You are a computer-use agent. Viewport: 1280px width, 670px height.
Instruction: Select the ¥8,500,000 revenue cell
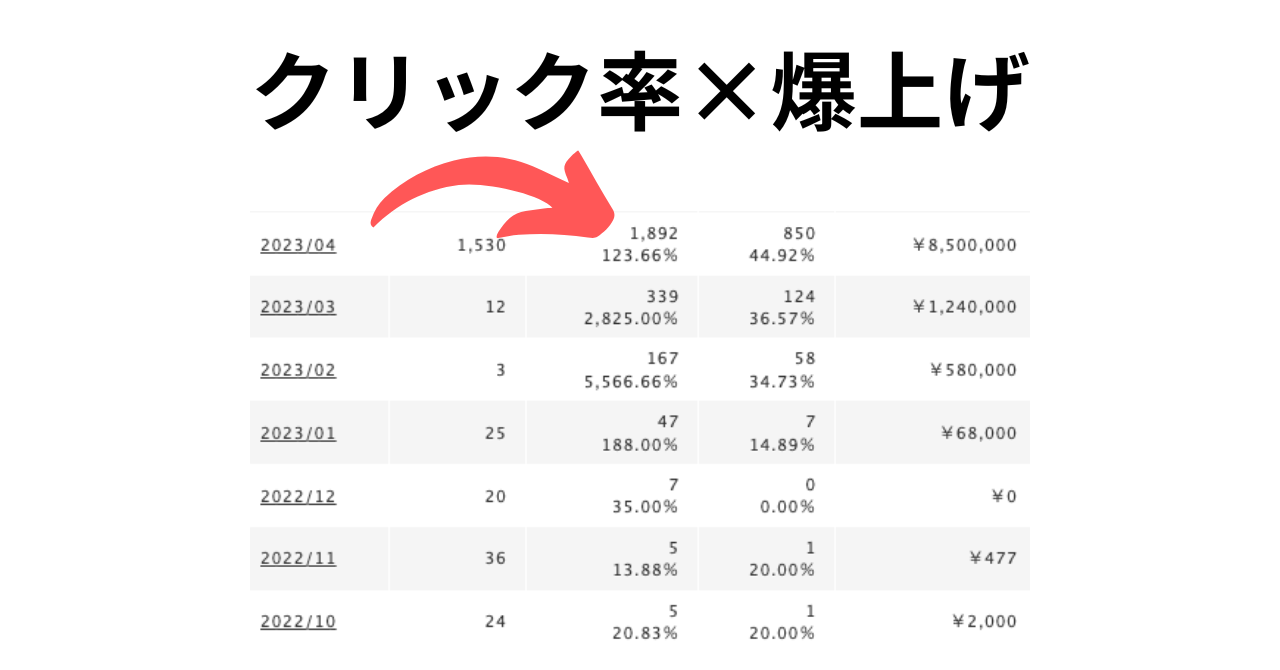tap(932, 244)
